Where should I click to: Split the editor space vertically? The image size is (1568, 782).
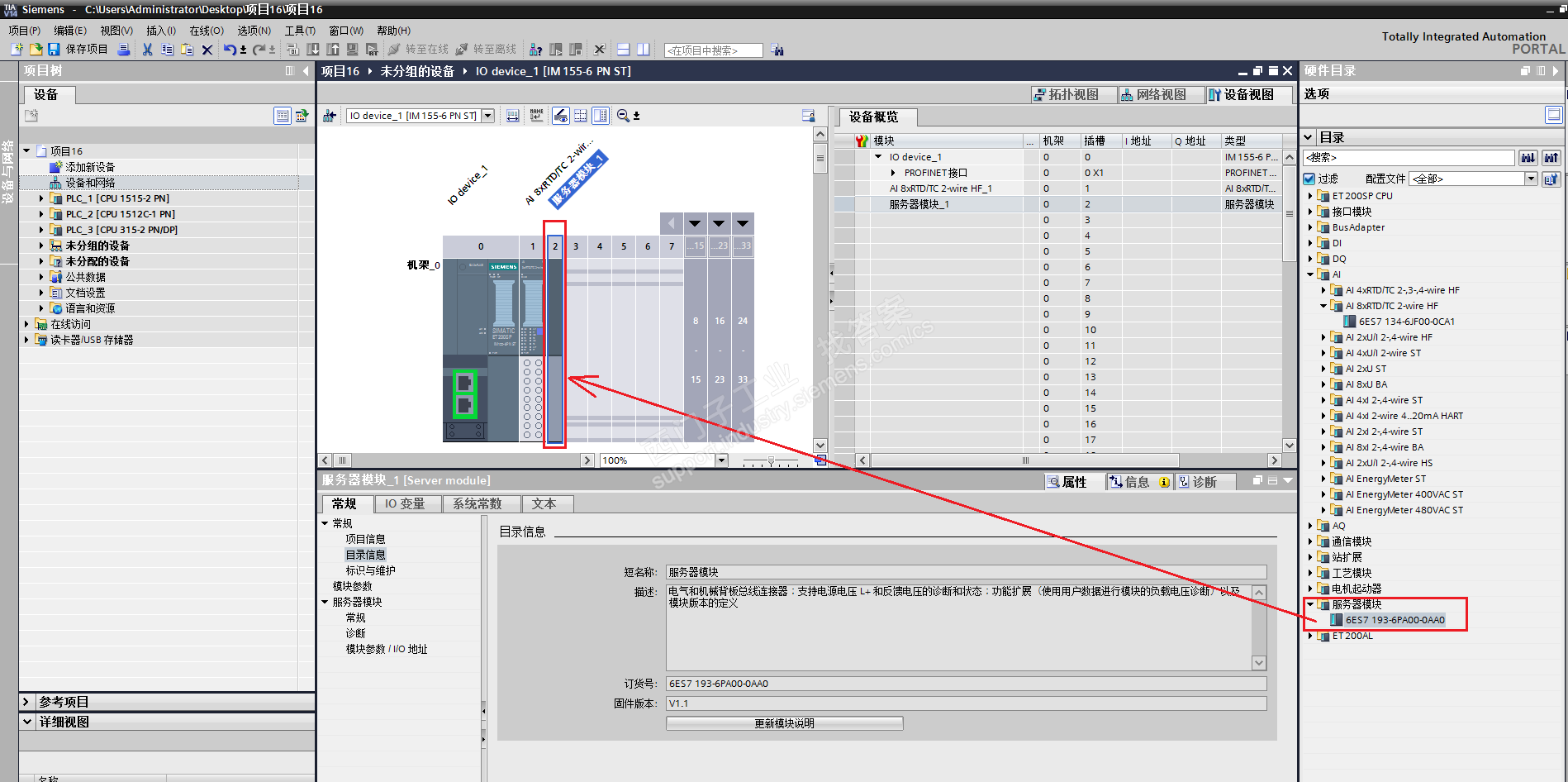click(x=644, y=50)
